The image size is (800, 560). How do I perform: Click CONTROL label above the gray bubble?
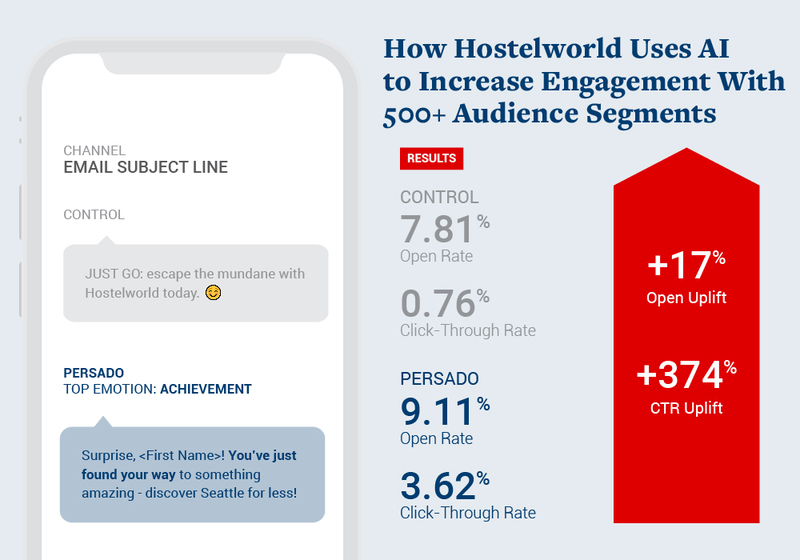click(94, 215)
